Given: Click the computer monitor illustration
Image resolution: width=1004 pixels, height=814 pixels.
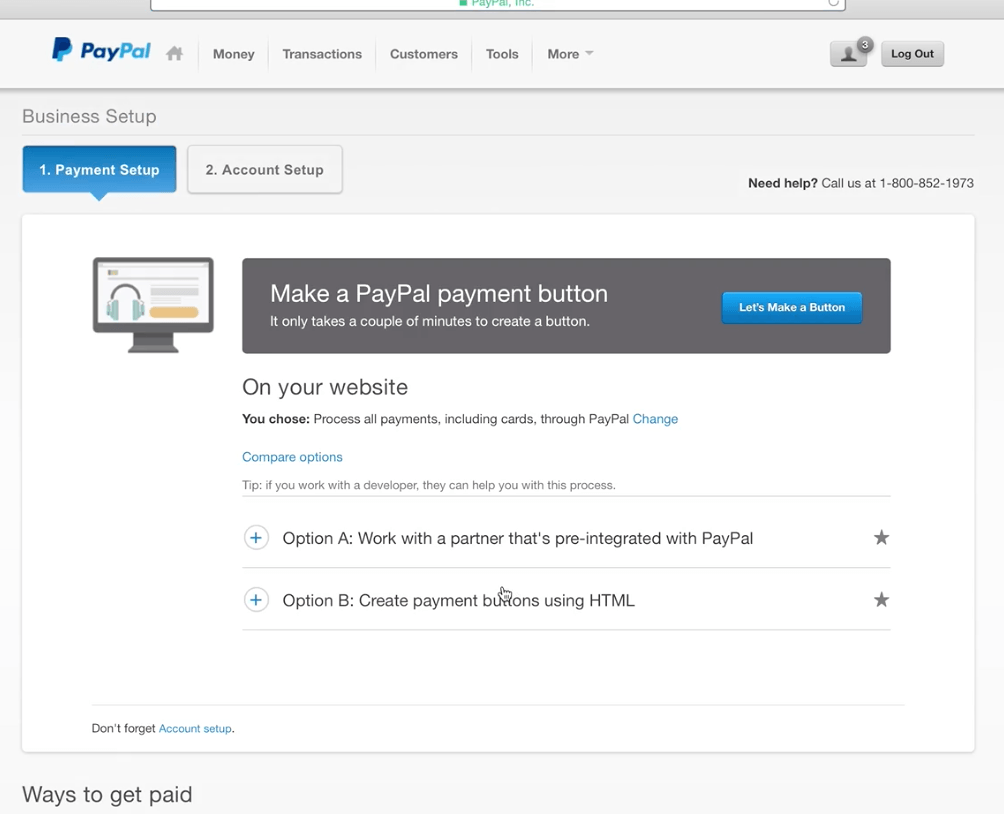Looking at the screenshot, I should coord(153,305).
